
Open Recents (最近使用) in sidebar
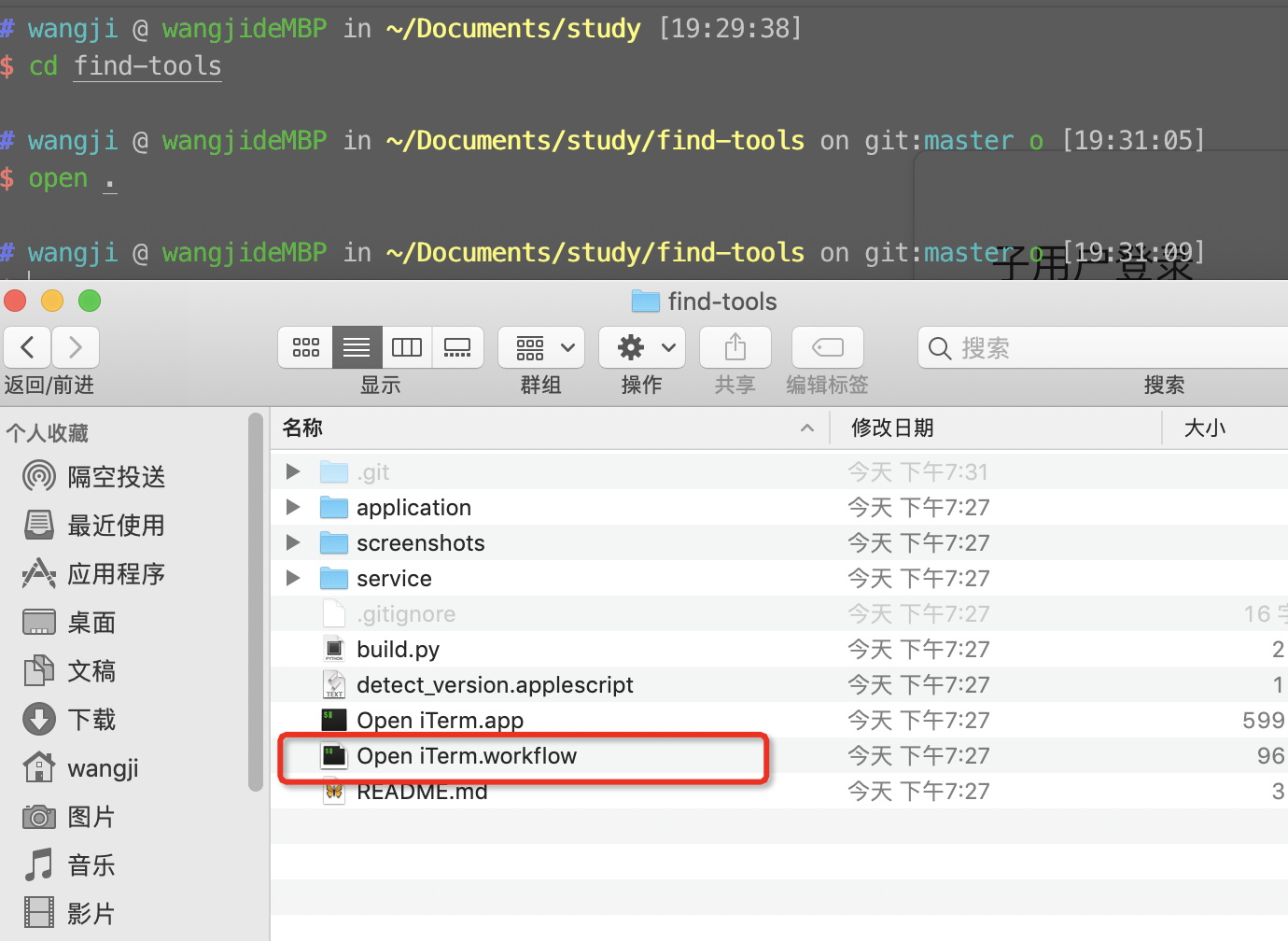[x=94, y=526]
